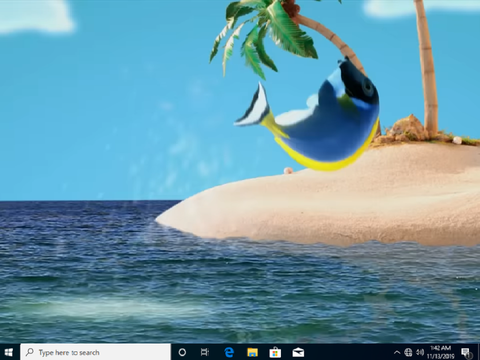Screen dimensions: 480x360
Task: Open network status globe icon
Action: 408,352
